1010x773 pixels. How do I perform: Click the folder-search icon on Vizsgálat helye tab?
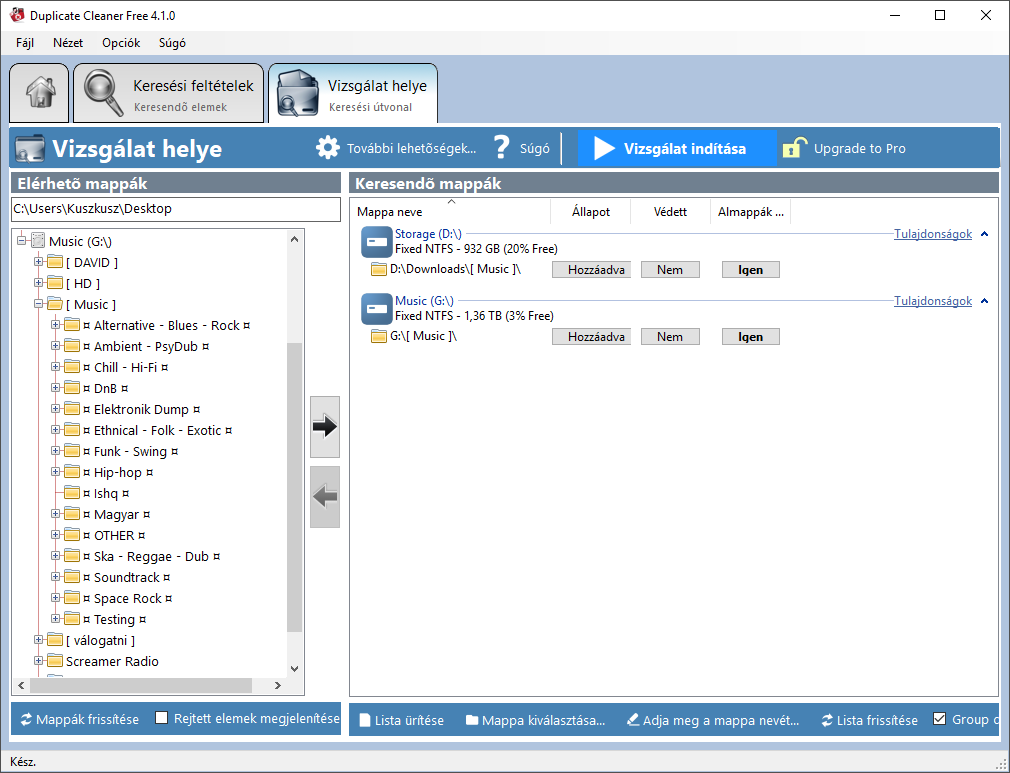coord(298,93)
